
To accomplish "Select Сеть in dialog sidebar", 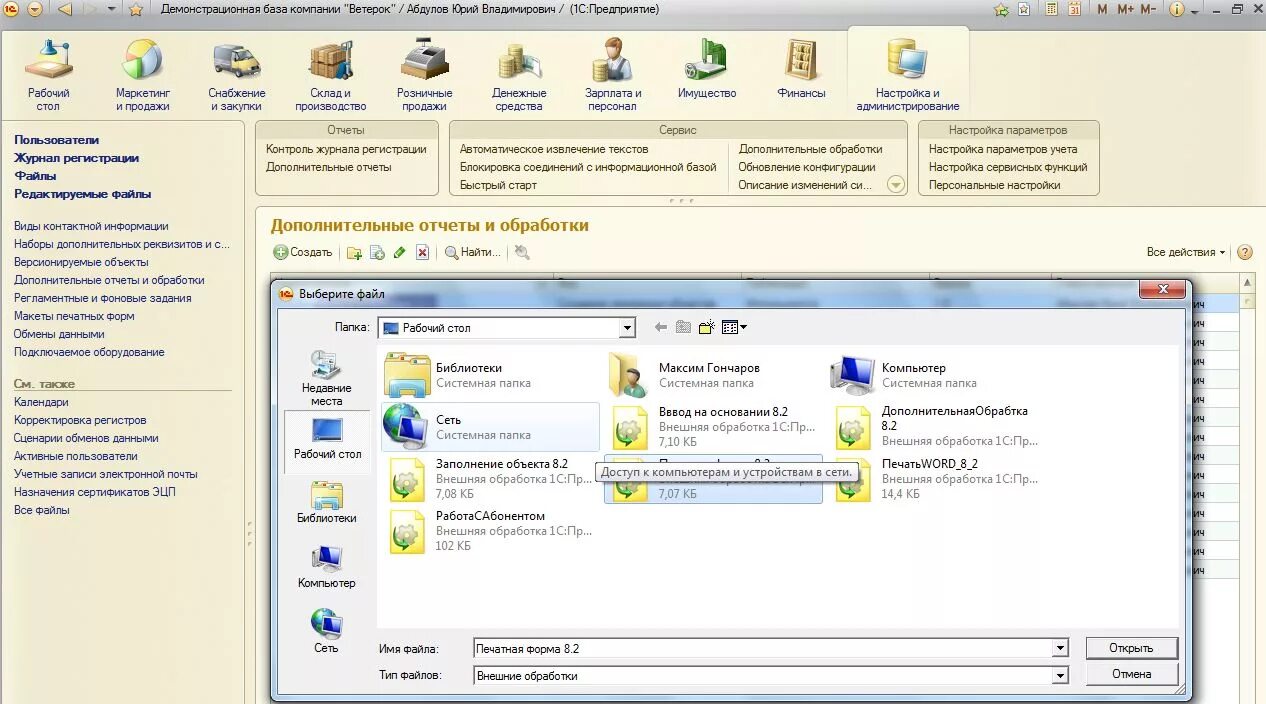I will [326, 632].
